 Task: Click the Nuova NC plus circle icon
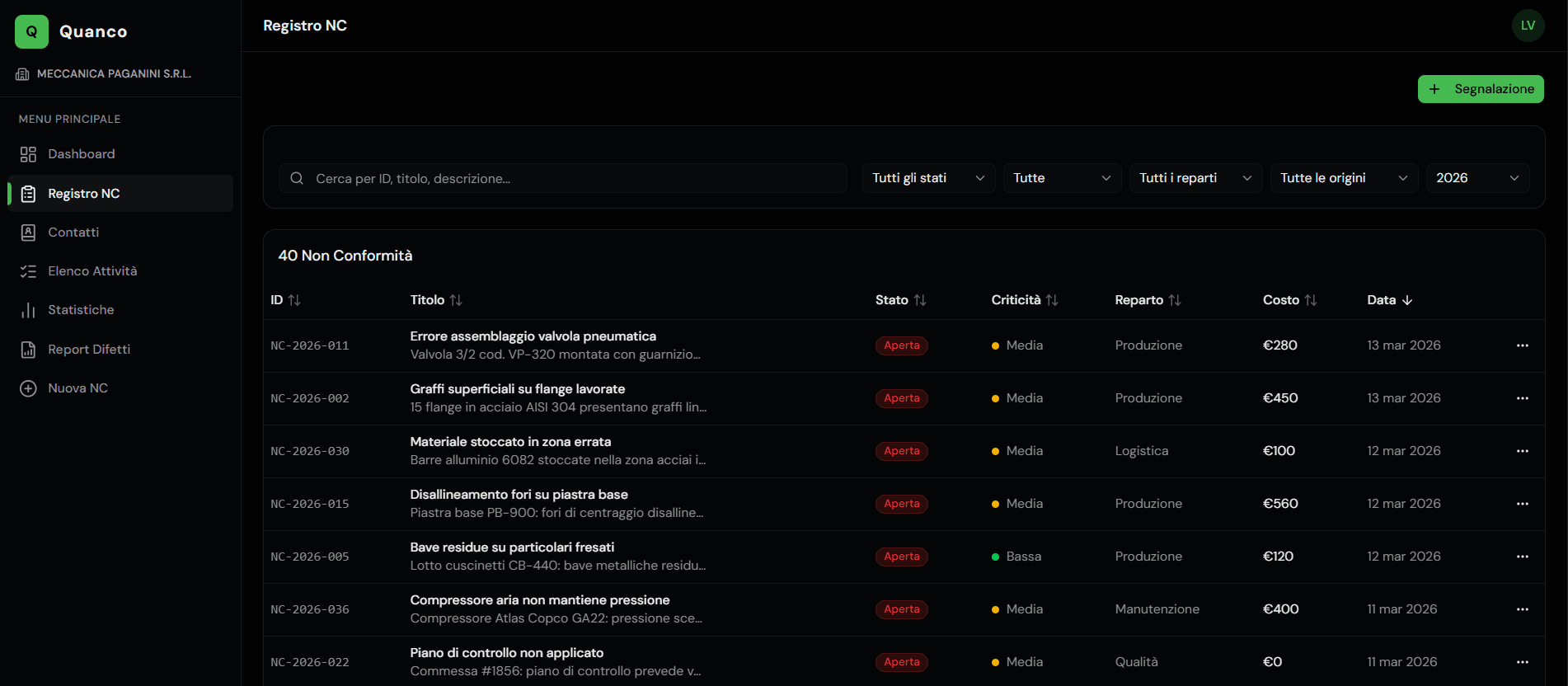[x=28, y=388]
